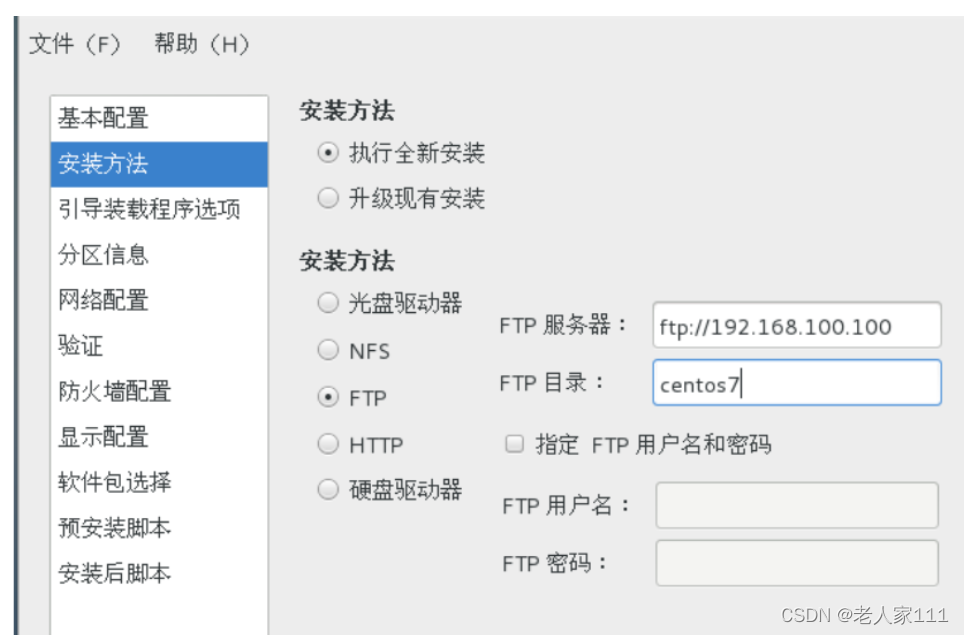Choose 升级现有安装 option
964x635 pixels.
point(327,198)
